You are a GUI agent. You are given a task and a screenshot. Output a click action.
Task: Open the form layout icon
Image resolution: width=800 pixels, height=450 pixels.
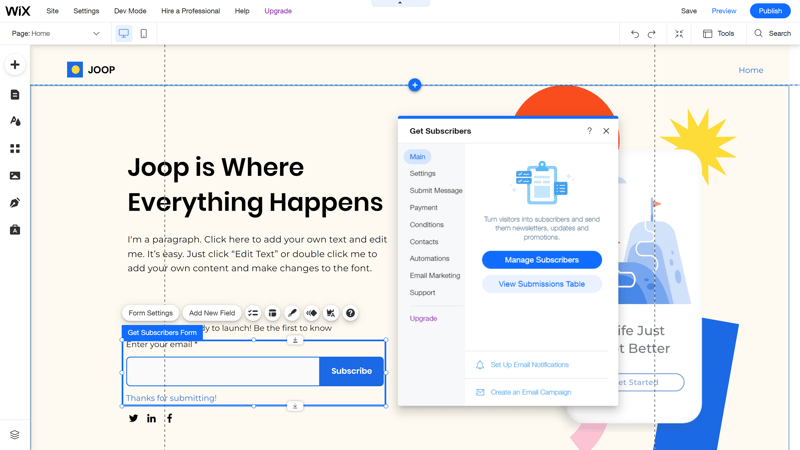pyautogui.click(x=272, y=313)
